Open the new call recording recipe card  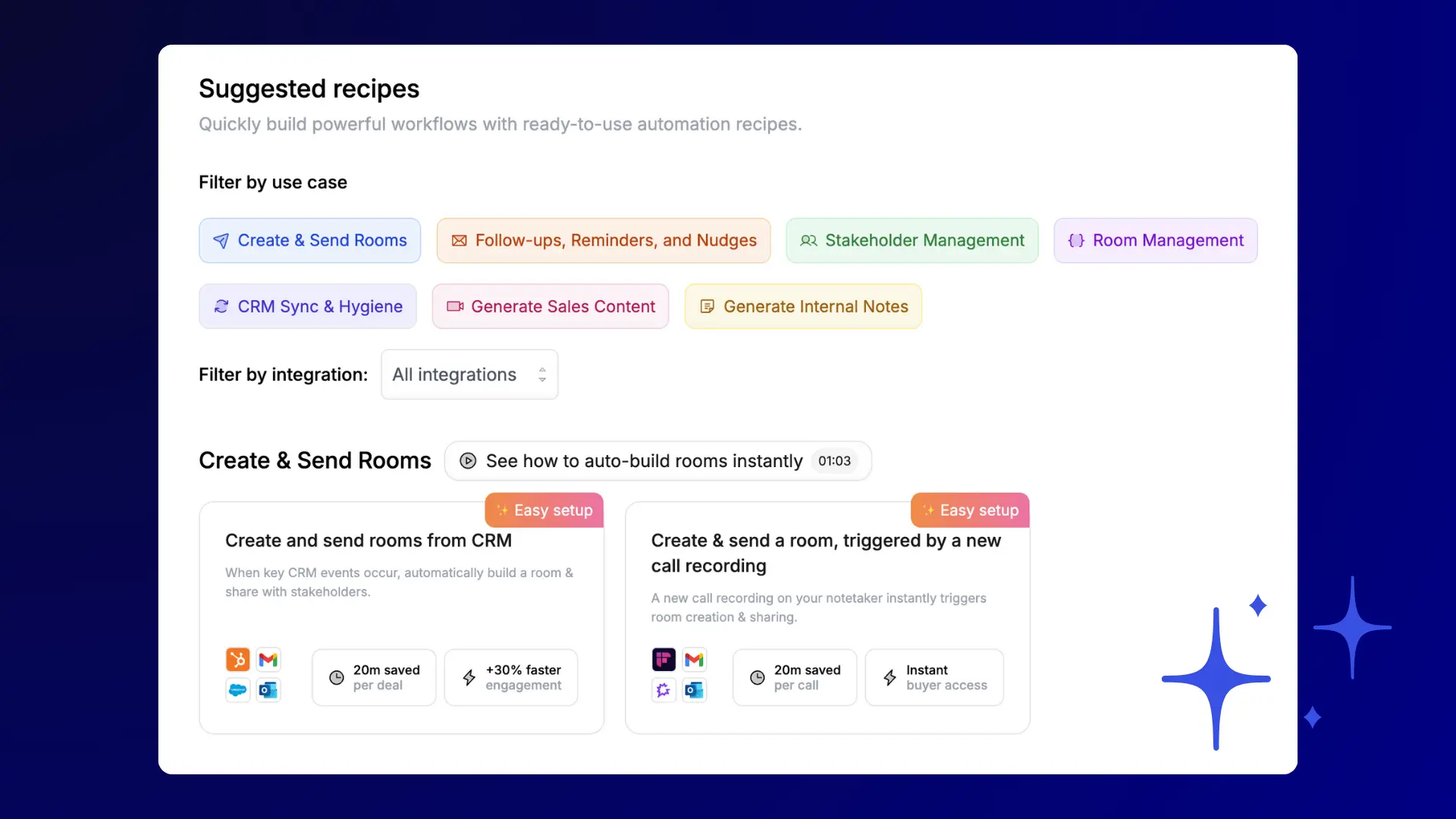pos(826,553)
